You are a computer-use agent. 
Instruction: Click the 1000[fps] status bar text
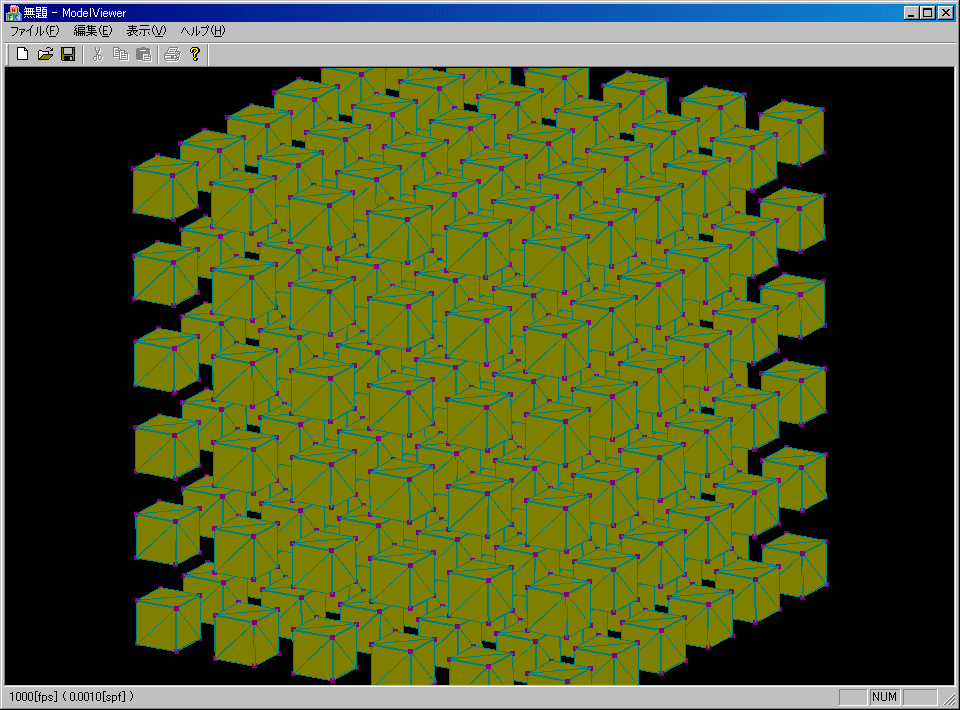pyautogui.click(x=33, y=697)
